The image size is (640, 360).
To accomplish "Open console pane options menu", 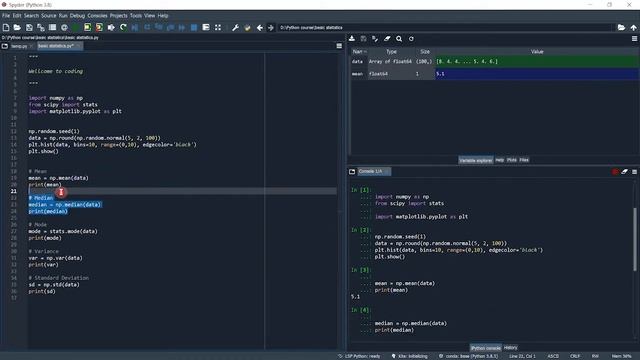I will point(634,172).
